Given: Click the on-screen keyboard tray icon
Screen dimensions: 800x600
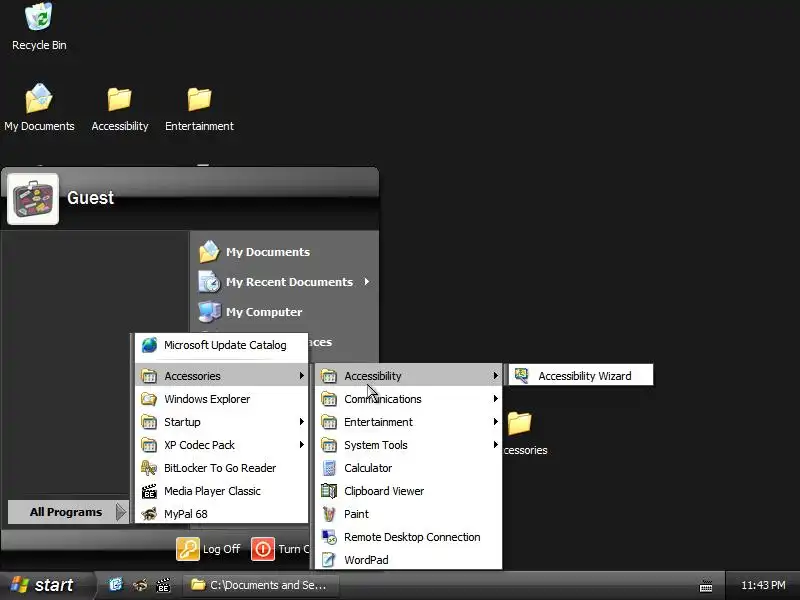Looking at the screenshot, I should (706, 586).
